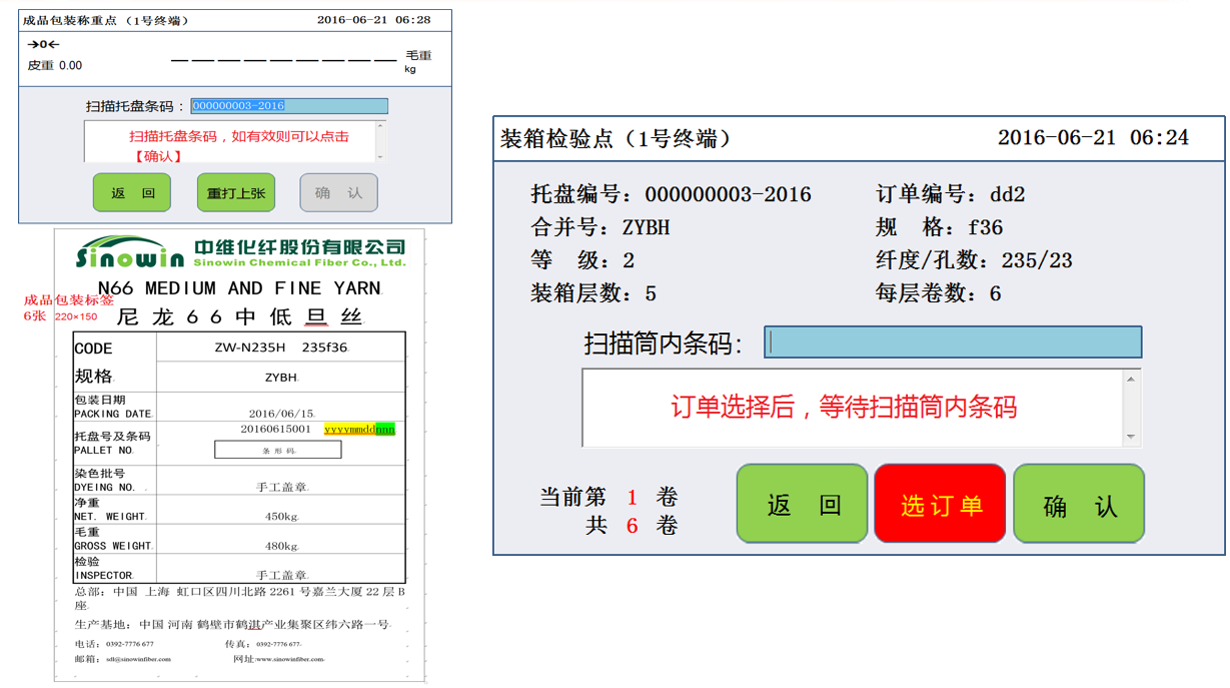
Task: Click the red 选订单 button
Action: click(x=940, y=504)
